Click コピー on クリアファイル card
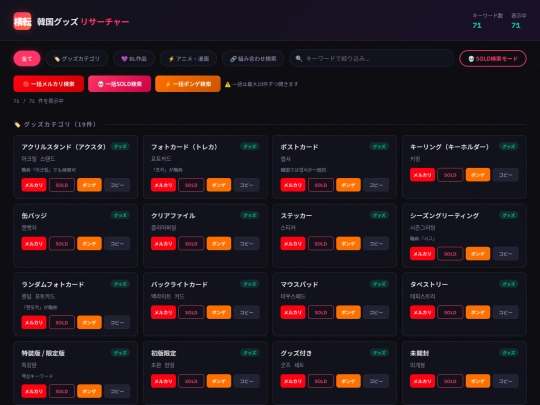The image size is (540, 405). (x=247, y=243)
